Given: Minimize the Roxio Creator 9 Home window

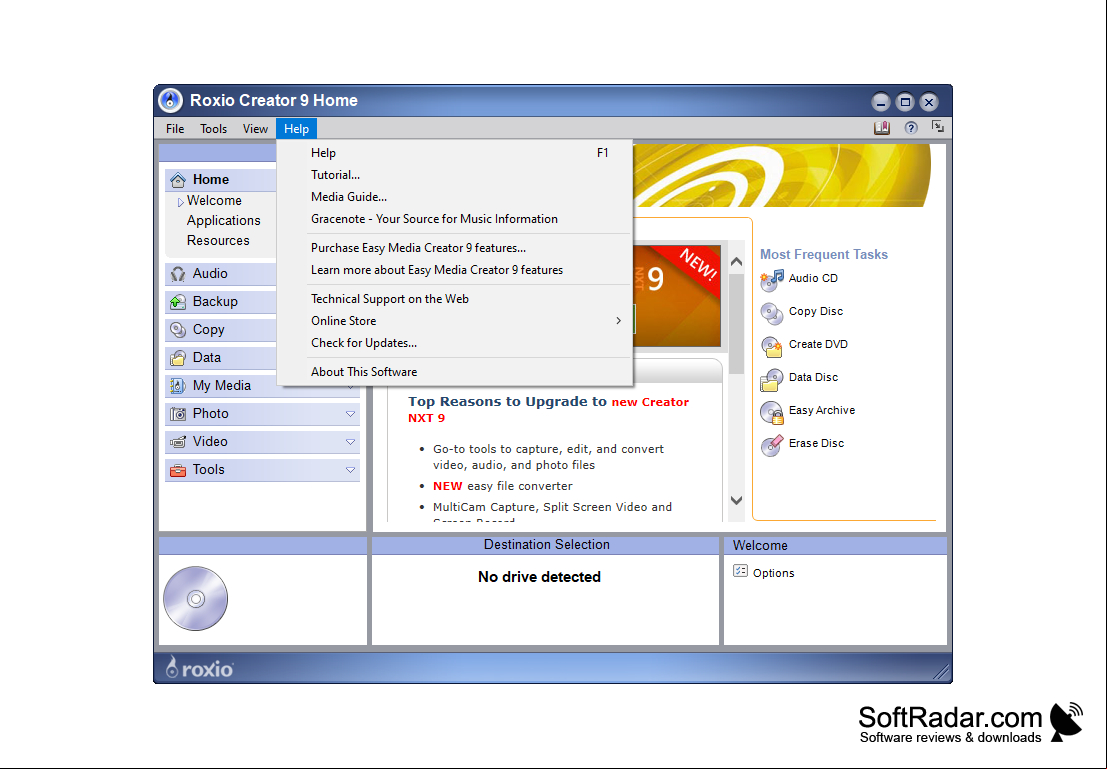Looking at the screenshot, I should coord(880,102).
